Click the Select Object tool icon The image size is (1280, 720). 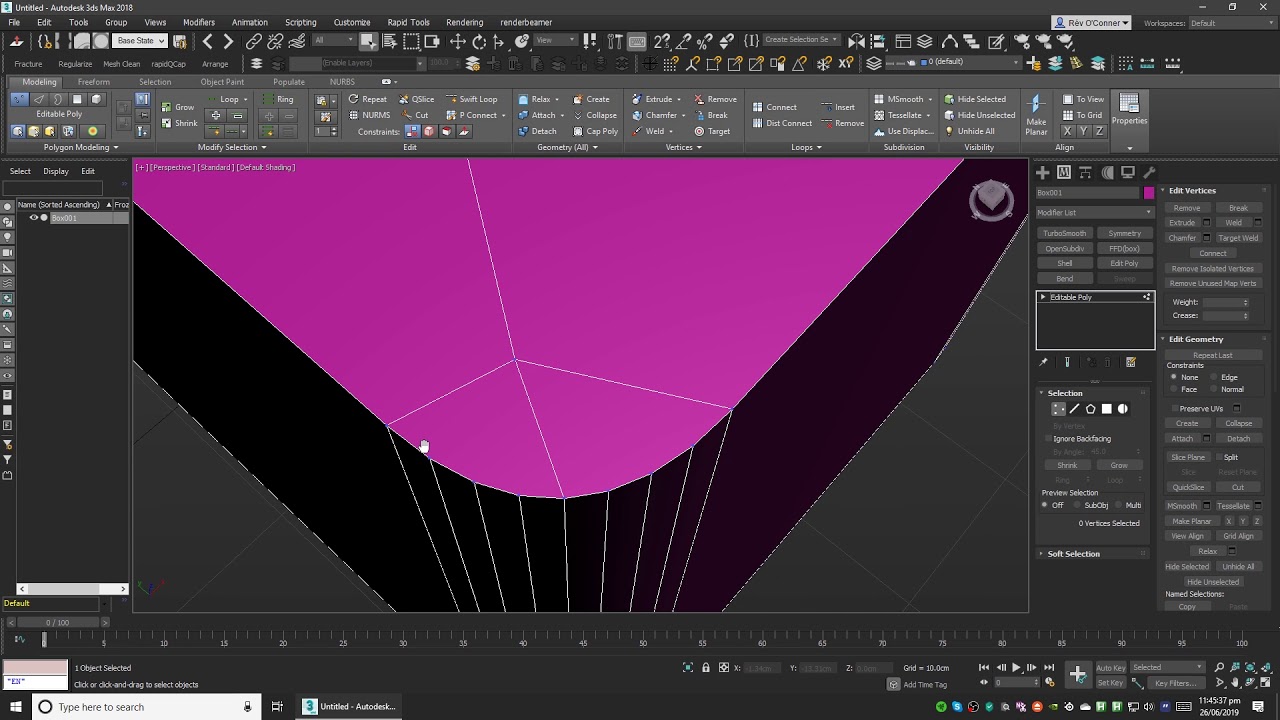[368, 42]
